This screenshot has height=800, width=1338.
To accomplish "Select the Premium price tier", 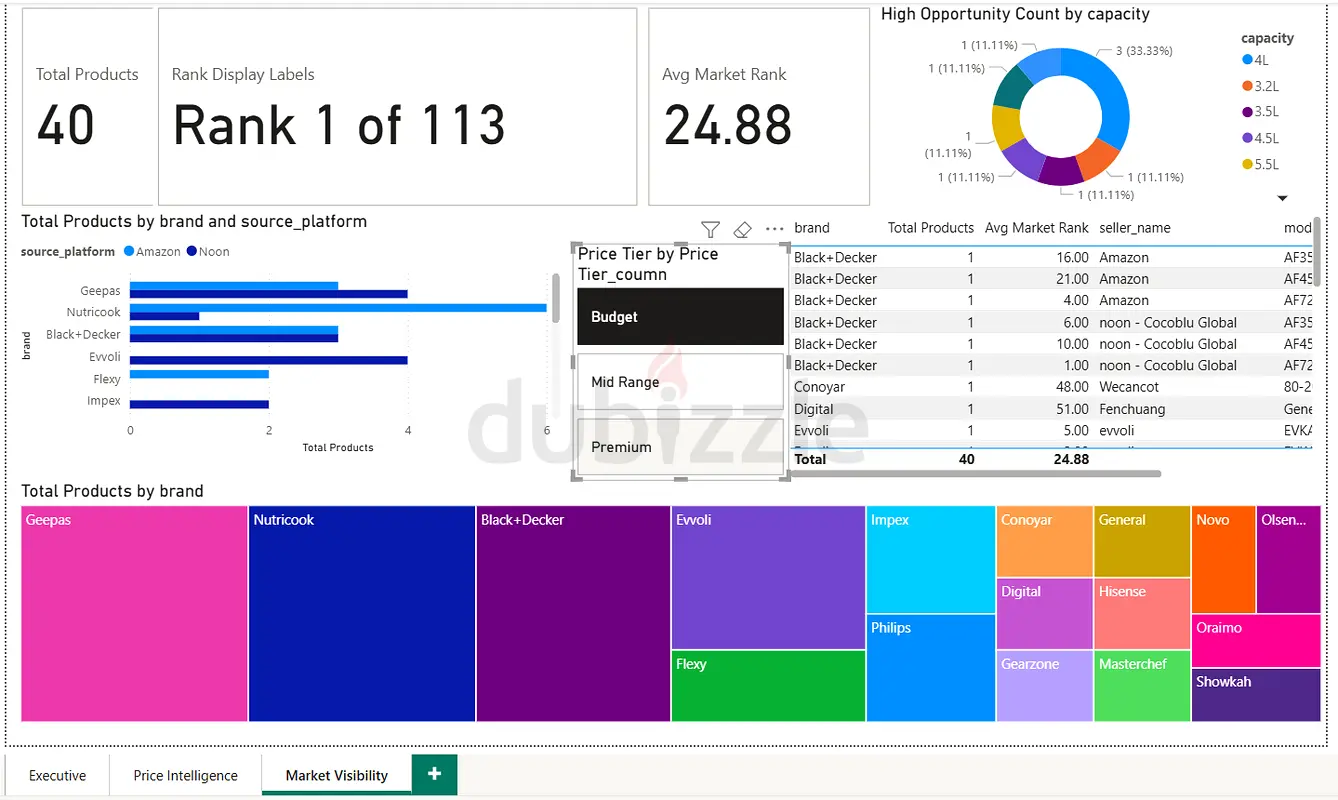I will pos(680,447).
